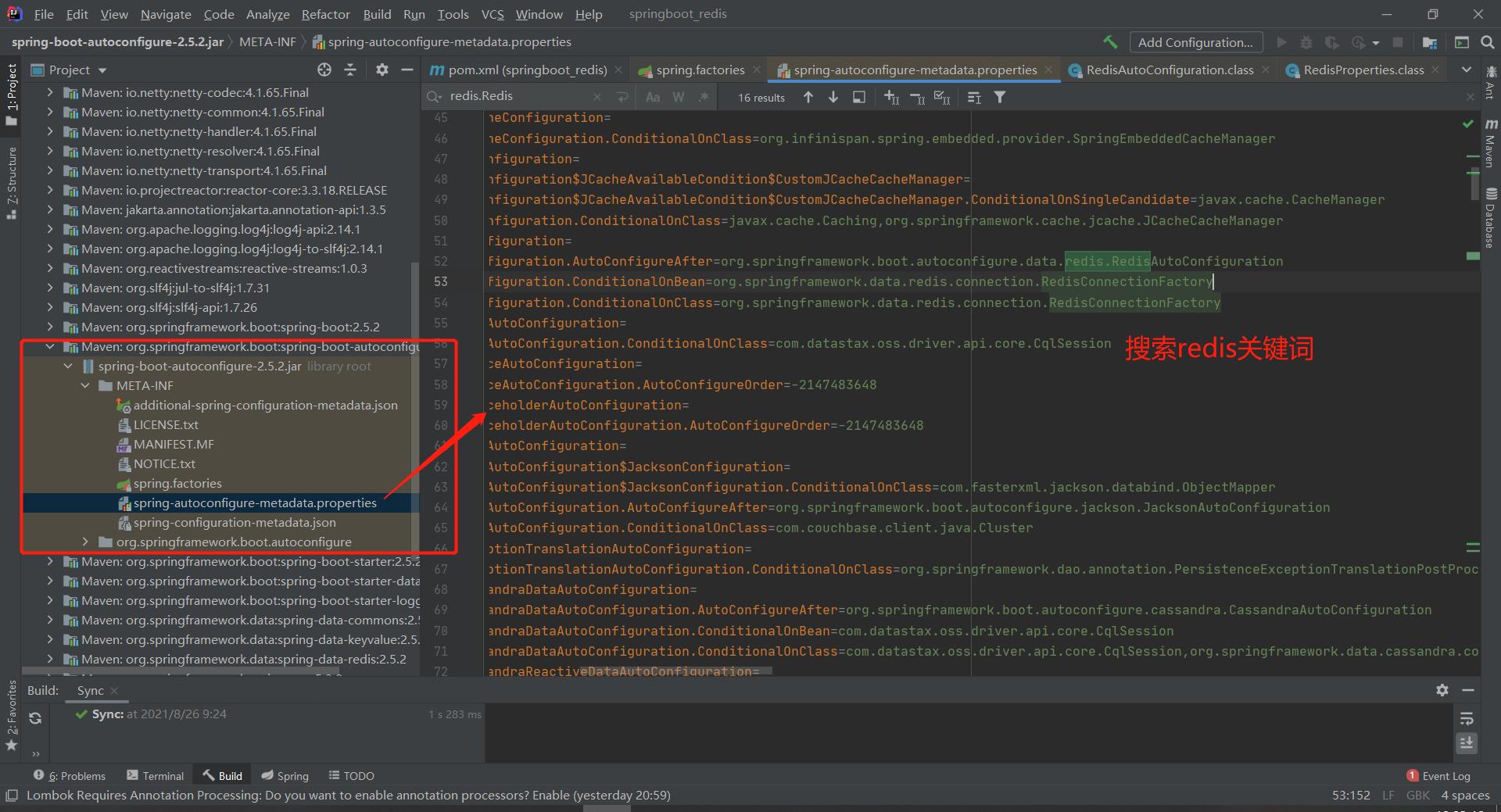The width and height of the screenshot is (1501, 812).
Task: Open the Refactor menu
Action: point(325,14)
